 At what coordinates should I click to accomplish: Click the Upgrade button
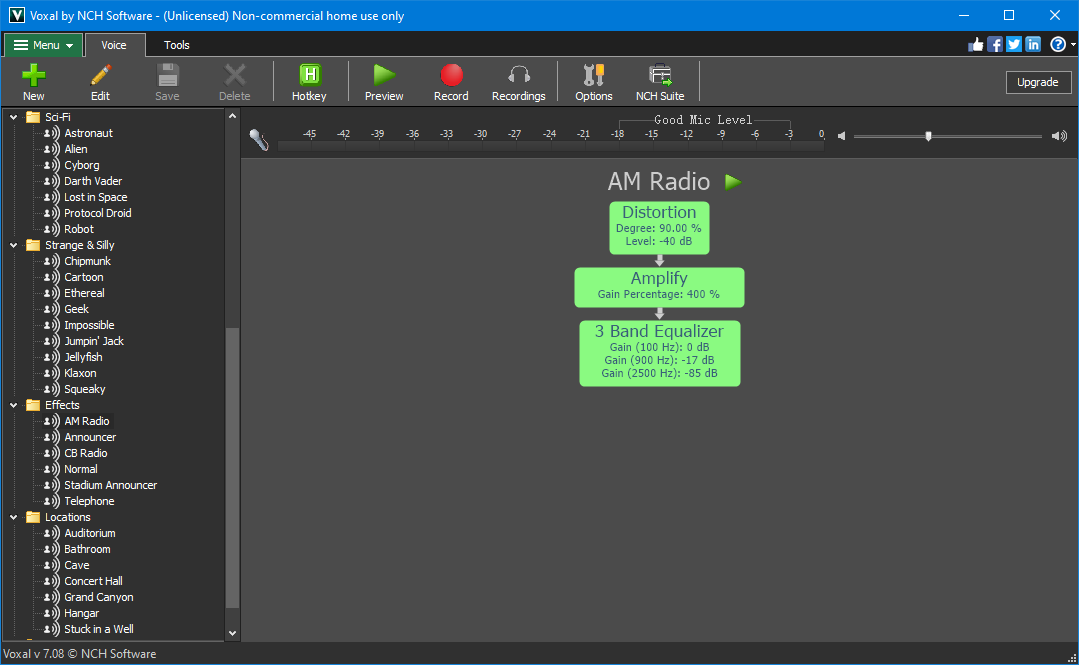click(1038, 82)
